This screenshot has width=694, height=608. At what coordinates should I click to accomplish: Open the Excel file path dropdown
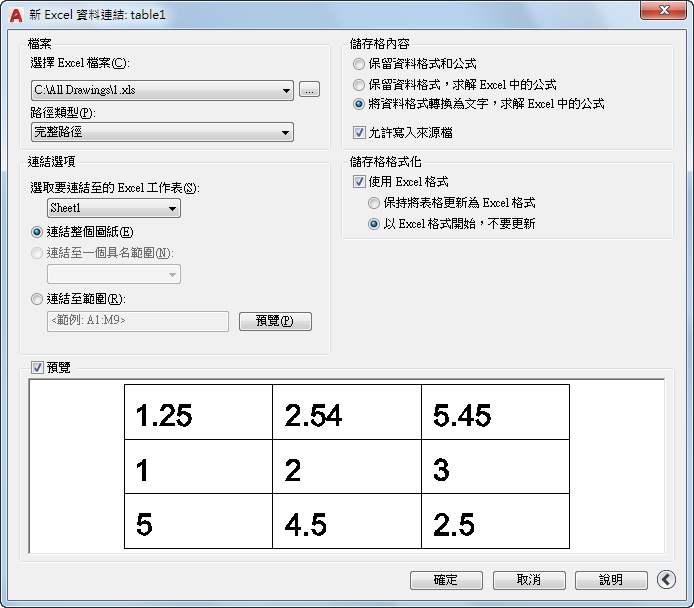(162, 90)
